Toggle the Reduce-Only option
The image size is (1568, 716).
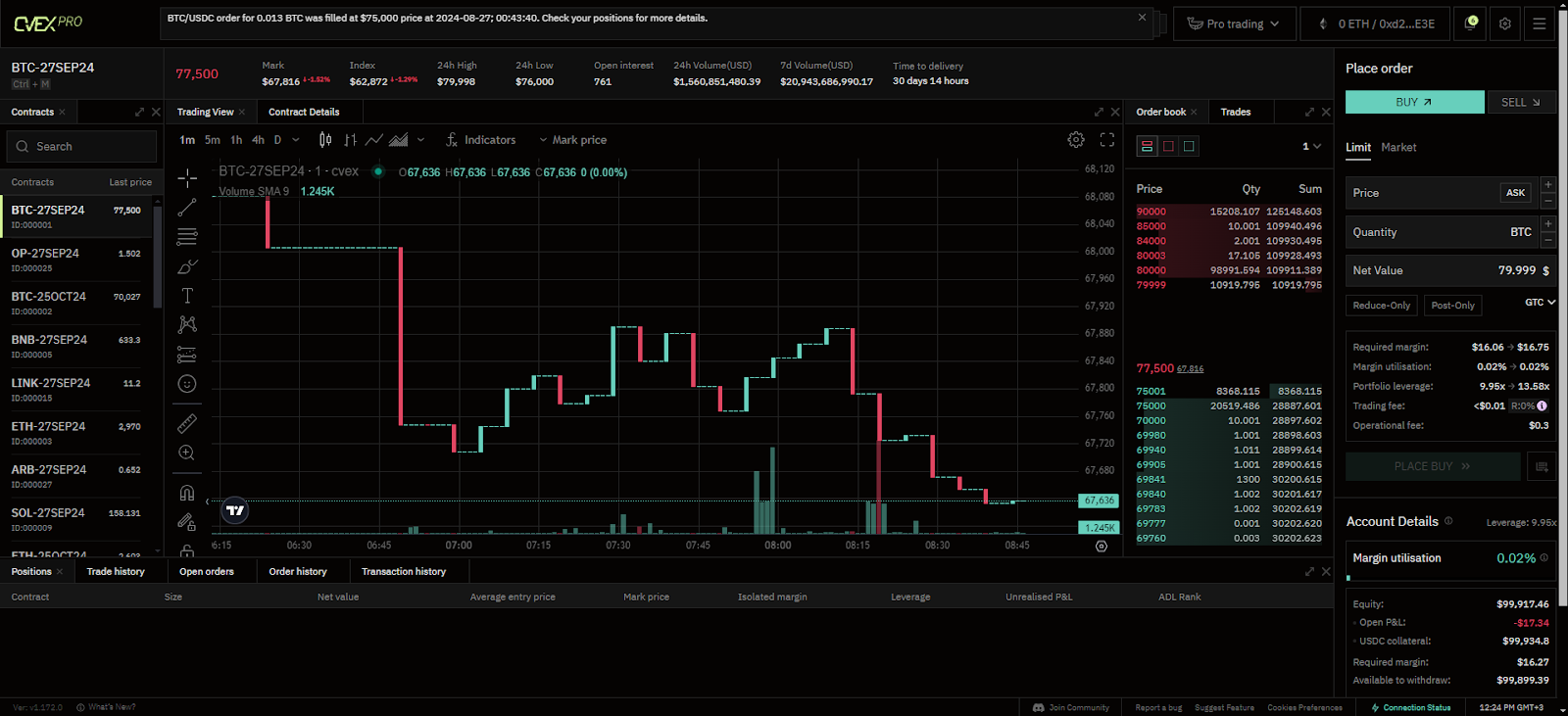(x=1381, y=306)
